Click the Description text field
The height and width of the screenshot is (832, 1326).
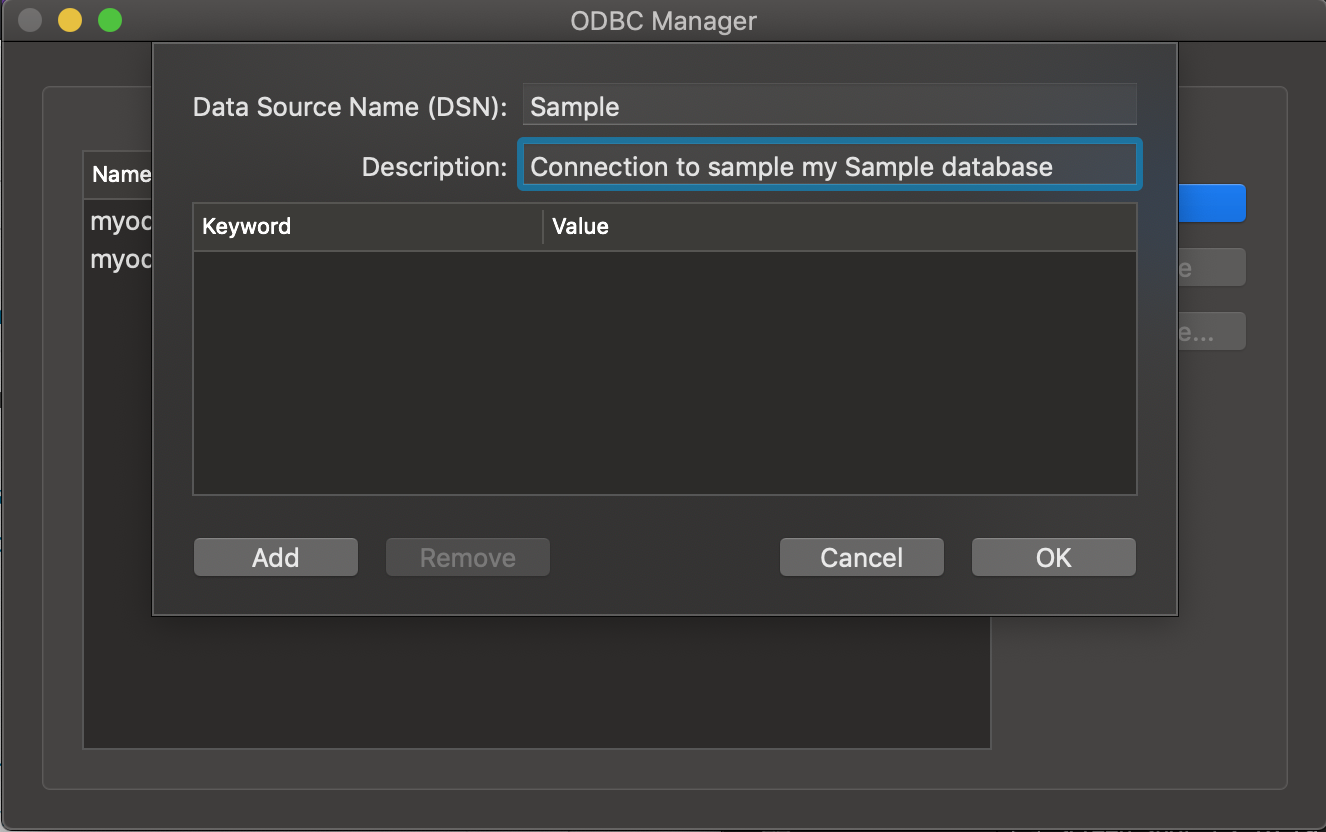tap(829, 165)
